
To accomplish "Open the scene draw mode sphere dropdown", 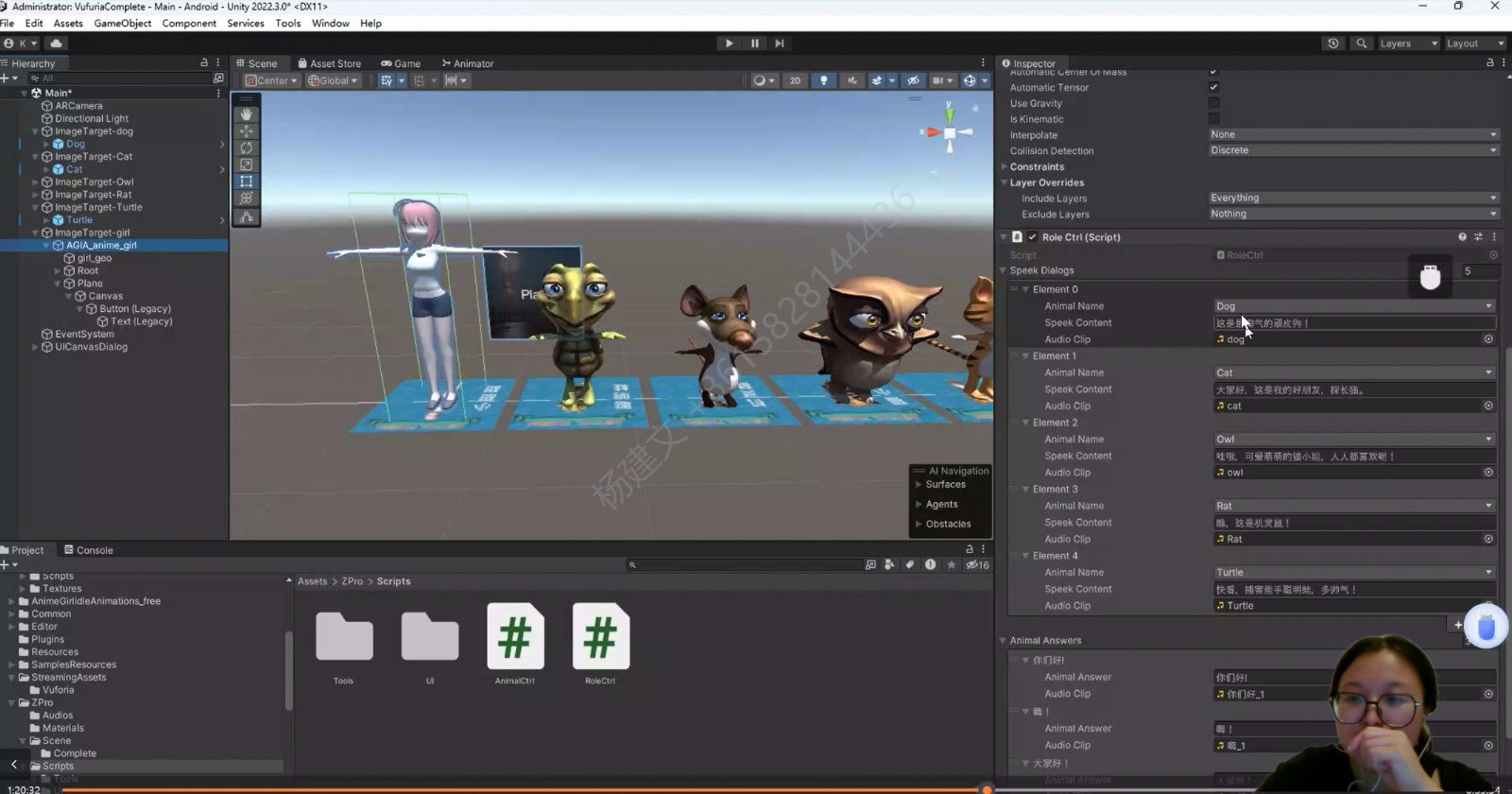I will point(764,80).
